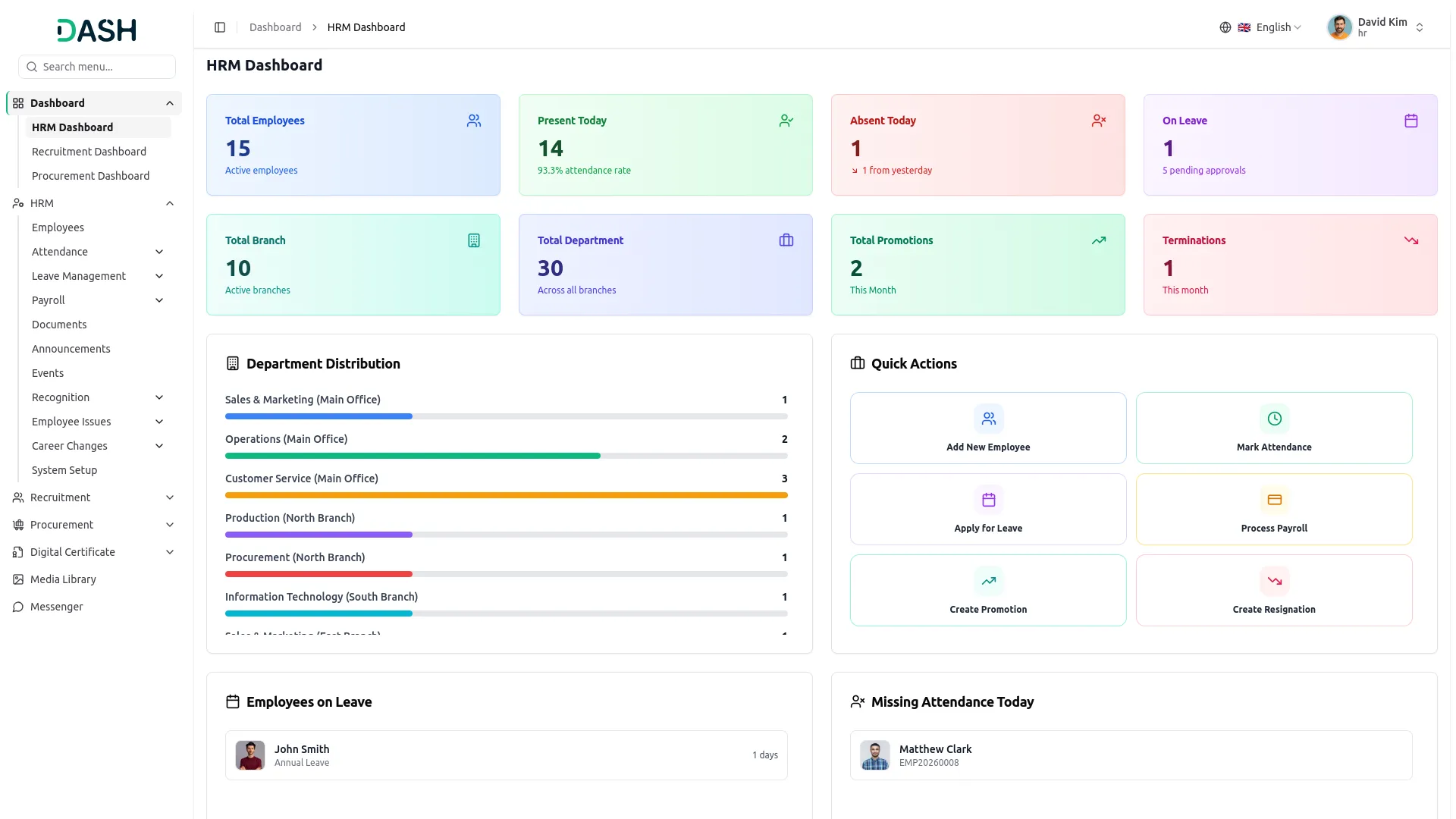Screen dimensions: 1456x819
Task: Click the Process Payroll card icon
Action: coord(1275,500)
